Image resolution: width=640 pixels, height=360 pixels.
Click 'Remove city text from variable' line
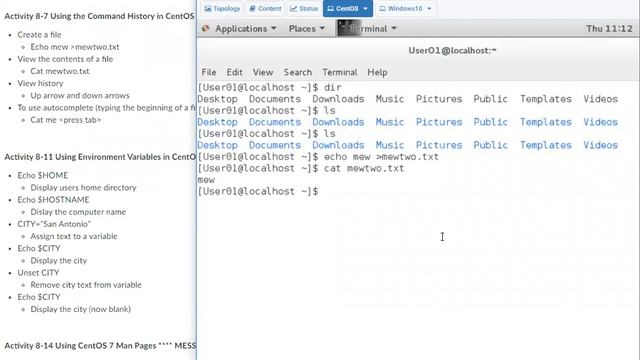point(86,285)
